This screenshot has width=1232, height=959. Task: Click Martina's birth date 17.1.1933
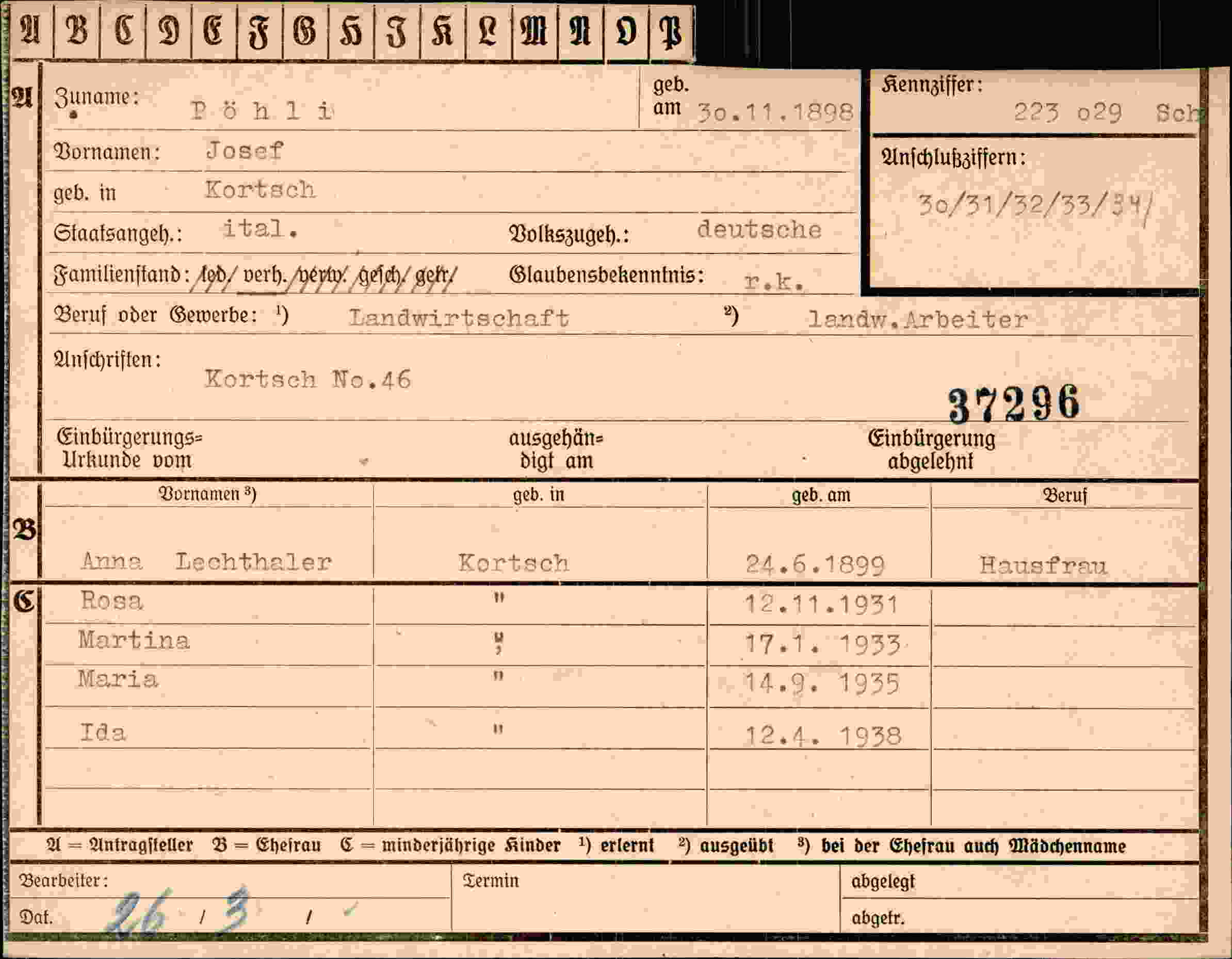point(822,644)
